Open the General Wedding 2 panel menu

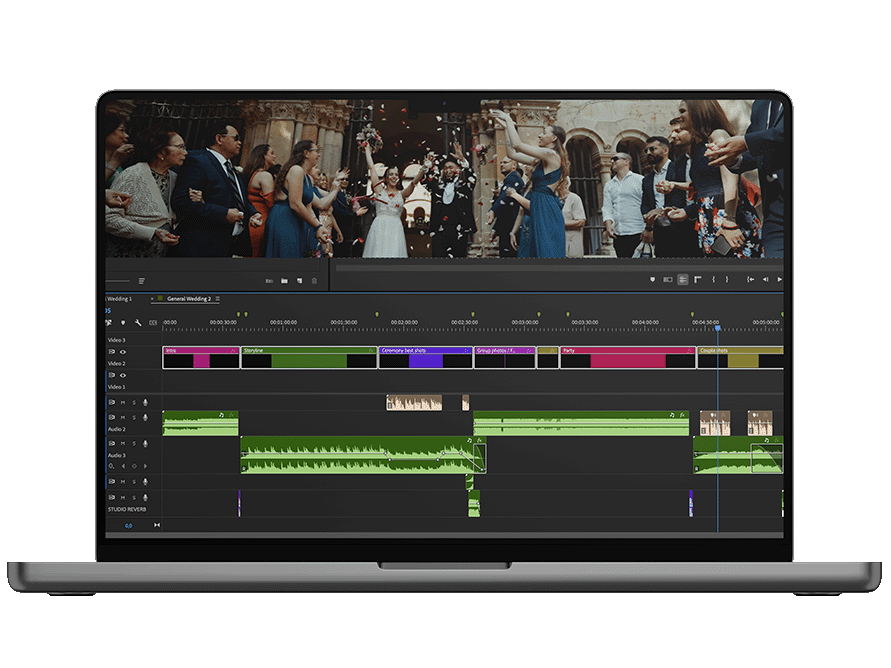click(x=218, y=299)
